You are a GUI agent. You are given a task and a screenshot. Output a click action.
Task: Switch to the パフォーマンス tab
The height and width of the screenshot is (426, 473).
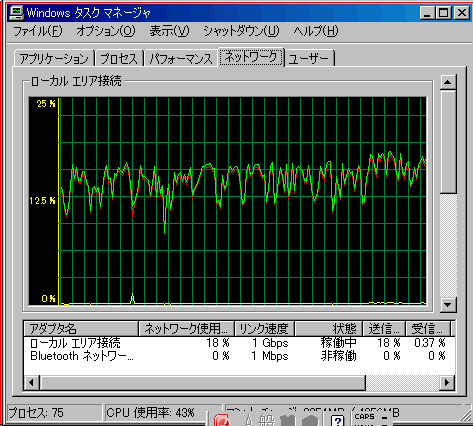[x=181, y=59]
